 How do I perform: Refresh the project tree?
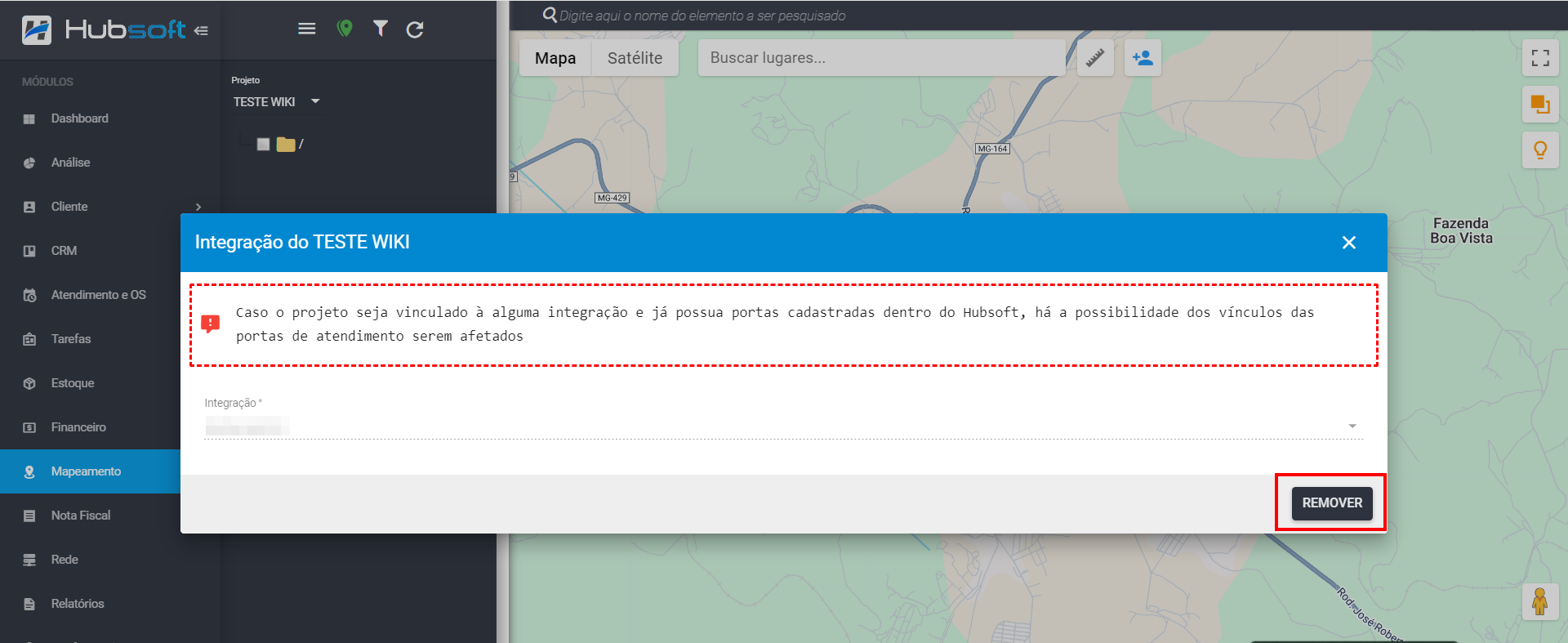(x=415, y=30)
